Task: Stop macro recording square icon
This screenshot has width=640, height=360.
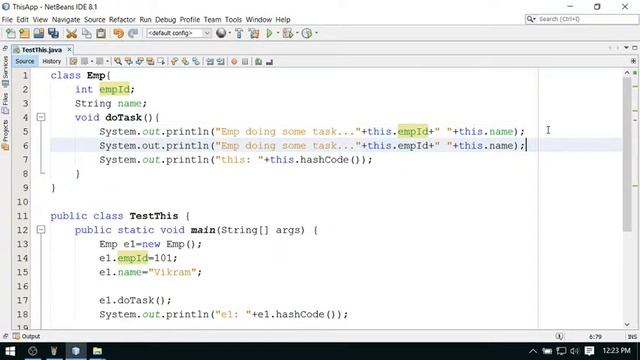Action: coord(245,62)
